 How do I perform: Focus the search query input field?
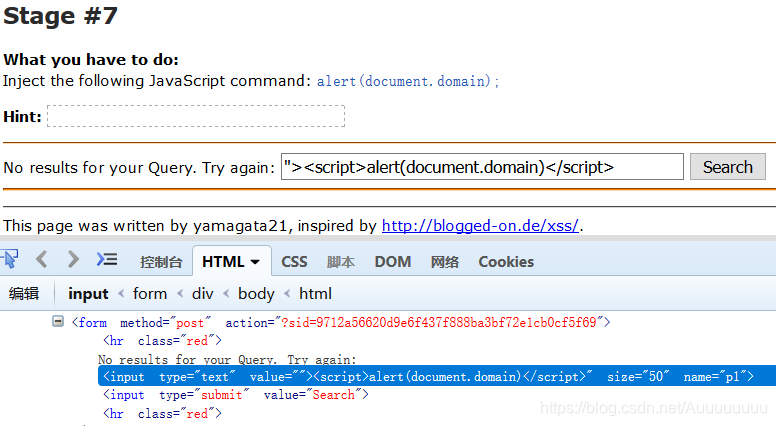point(483,167)
